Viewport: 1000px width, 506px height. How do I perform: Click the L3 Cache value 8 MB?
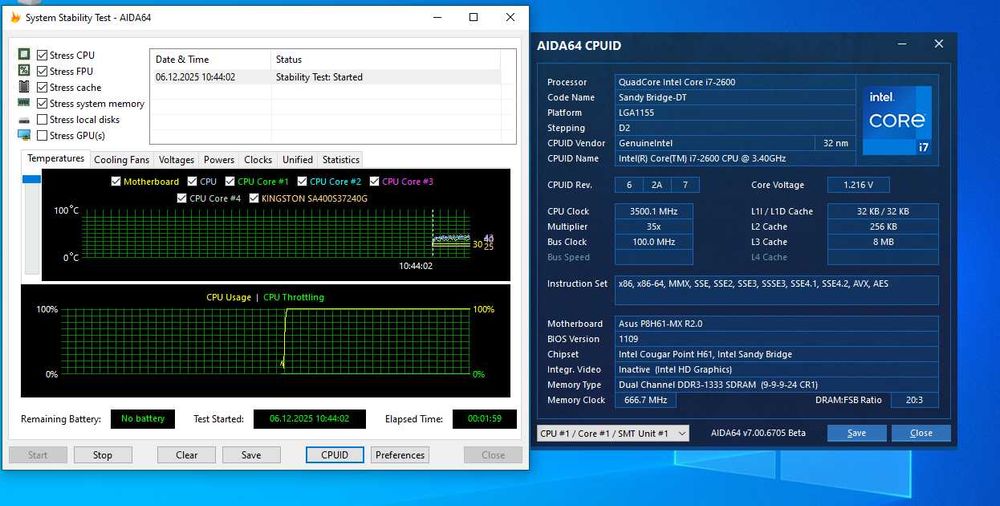pyautogui.click(x=883, y=242)
